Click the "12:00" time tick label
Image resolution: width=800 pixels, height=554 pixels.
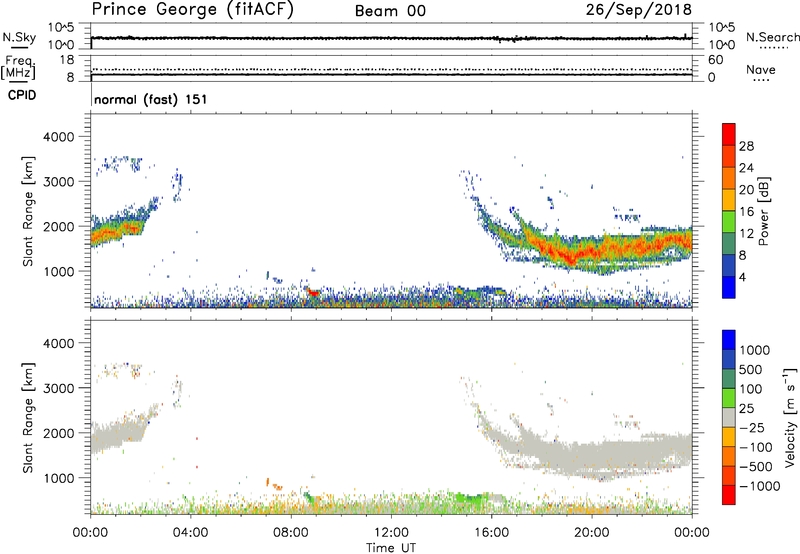391,533
